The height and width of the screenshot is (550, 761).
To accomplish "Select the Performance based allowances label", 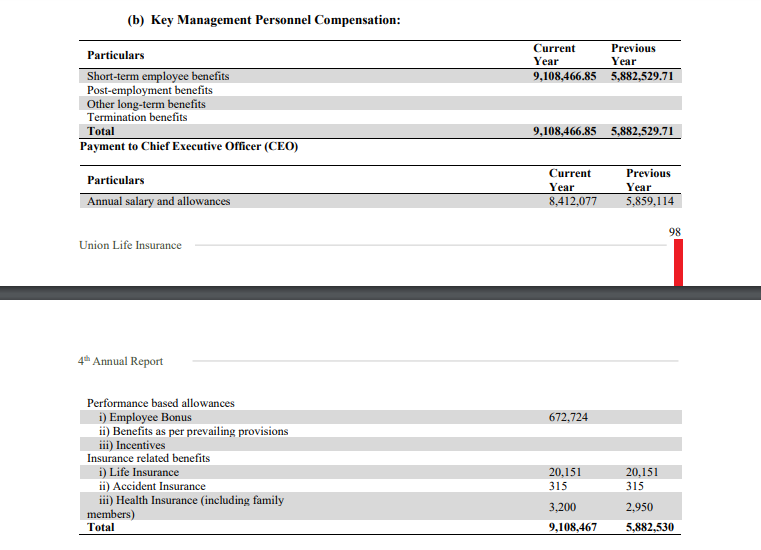I will 160,403.
